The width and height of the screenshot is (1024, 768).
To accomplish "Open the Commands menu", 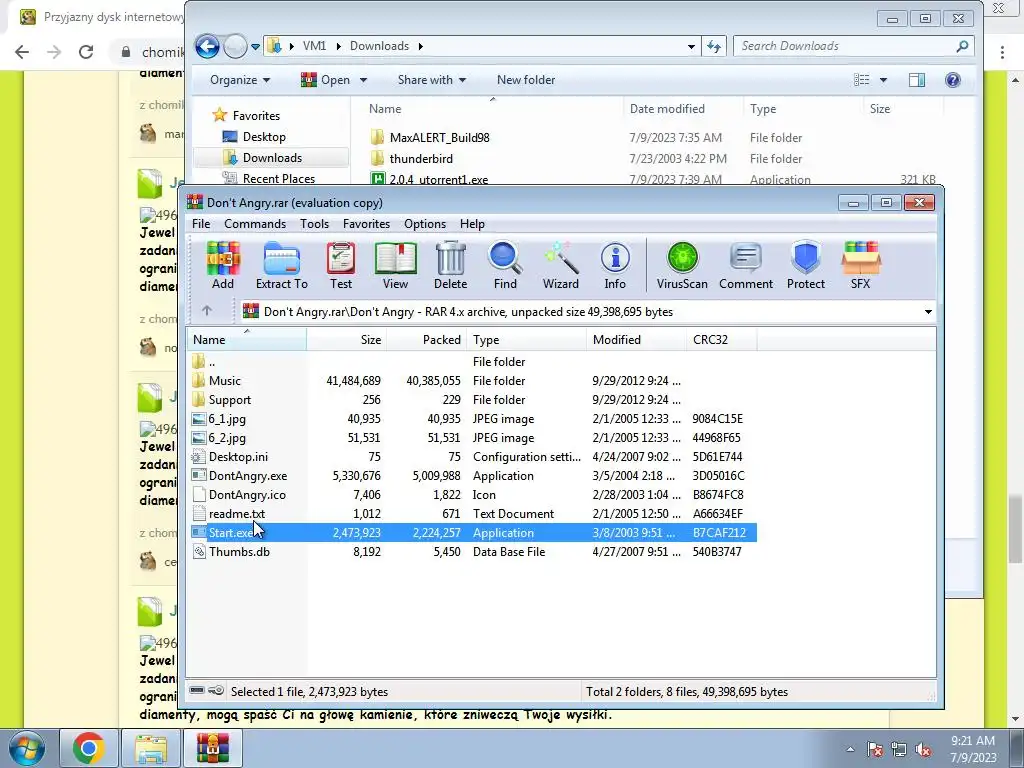I will pos(255,224).
